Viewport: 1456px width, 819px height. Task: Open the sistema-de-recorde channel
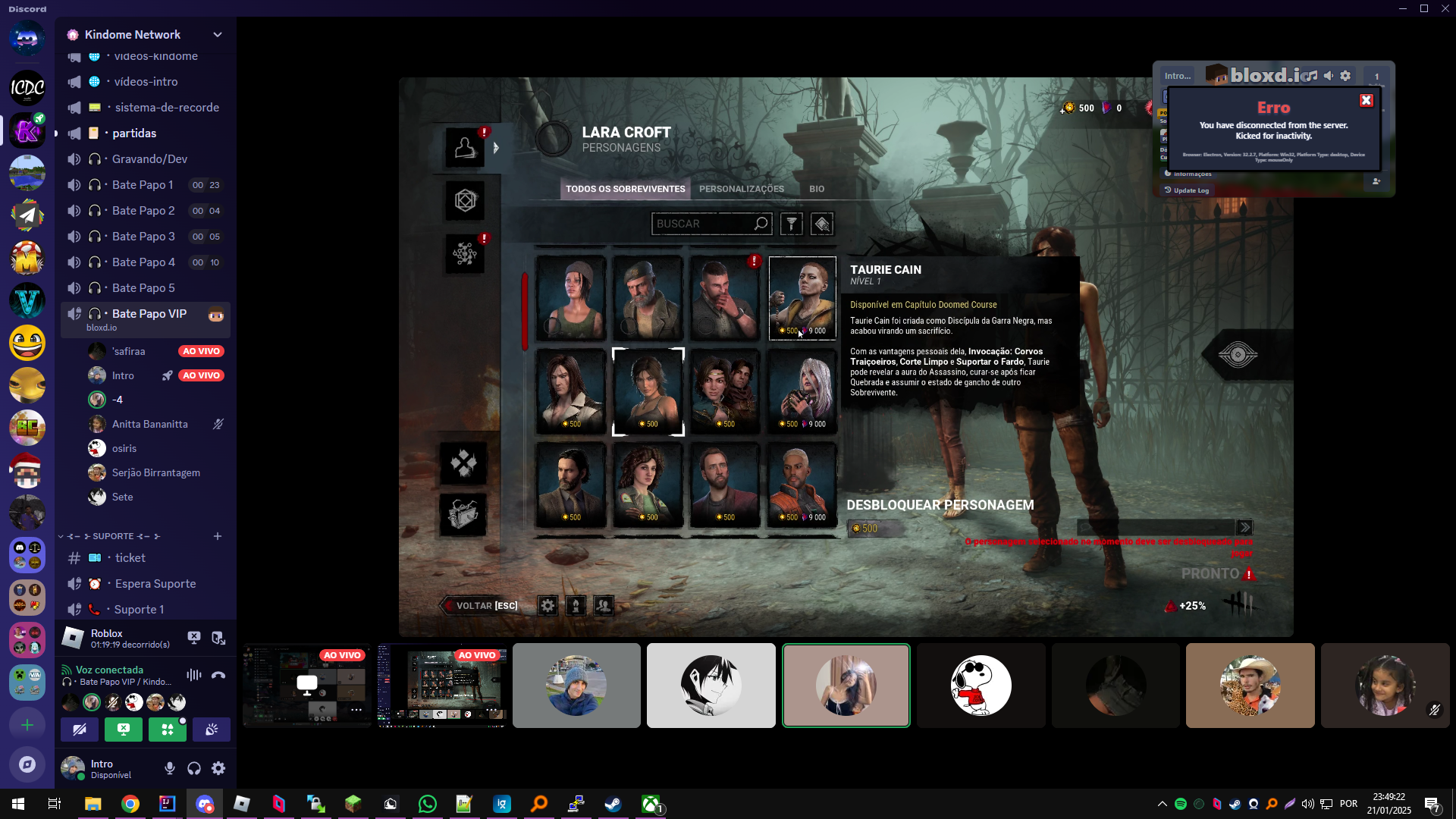click(145, 108)
